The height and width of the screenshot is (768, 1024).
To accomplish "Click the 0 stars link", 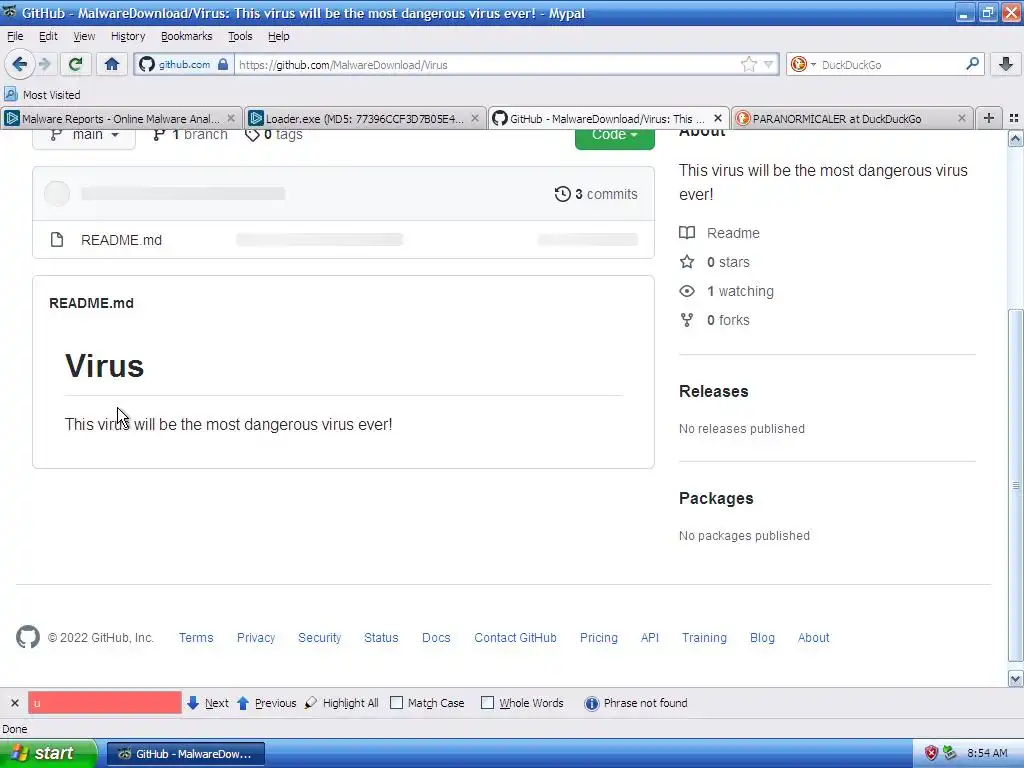I will [x=714, y=262].
